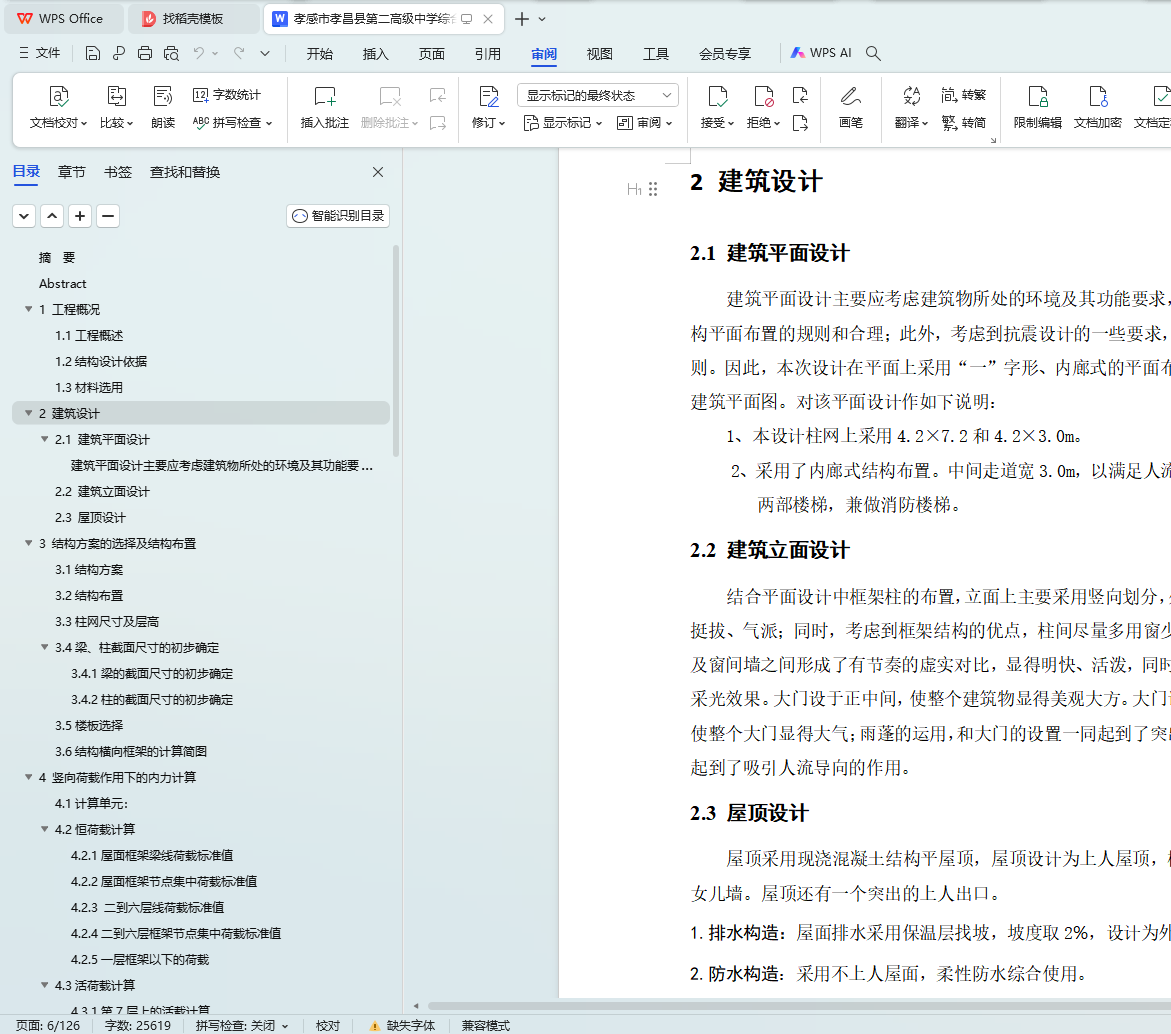
Task: Open WPS AI assistant
Action: tap(821, 53)
